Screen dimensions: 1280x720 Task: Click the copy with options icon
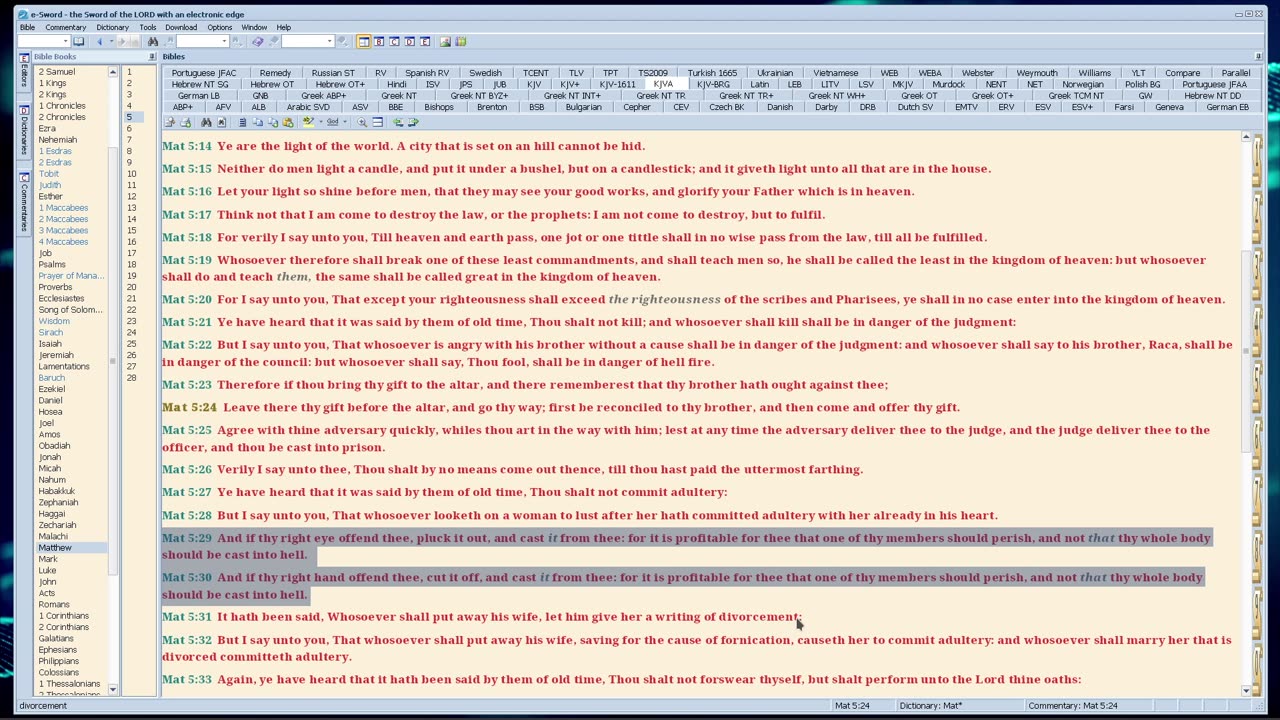pos(272,122)
